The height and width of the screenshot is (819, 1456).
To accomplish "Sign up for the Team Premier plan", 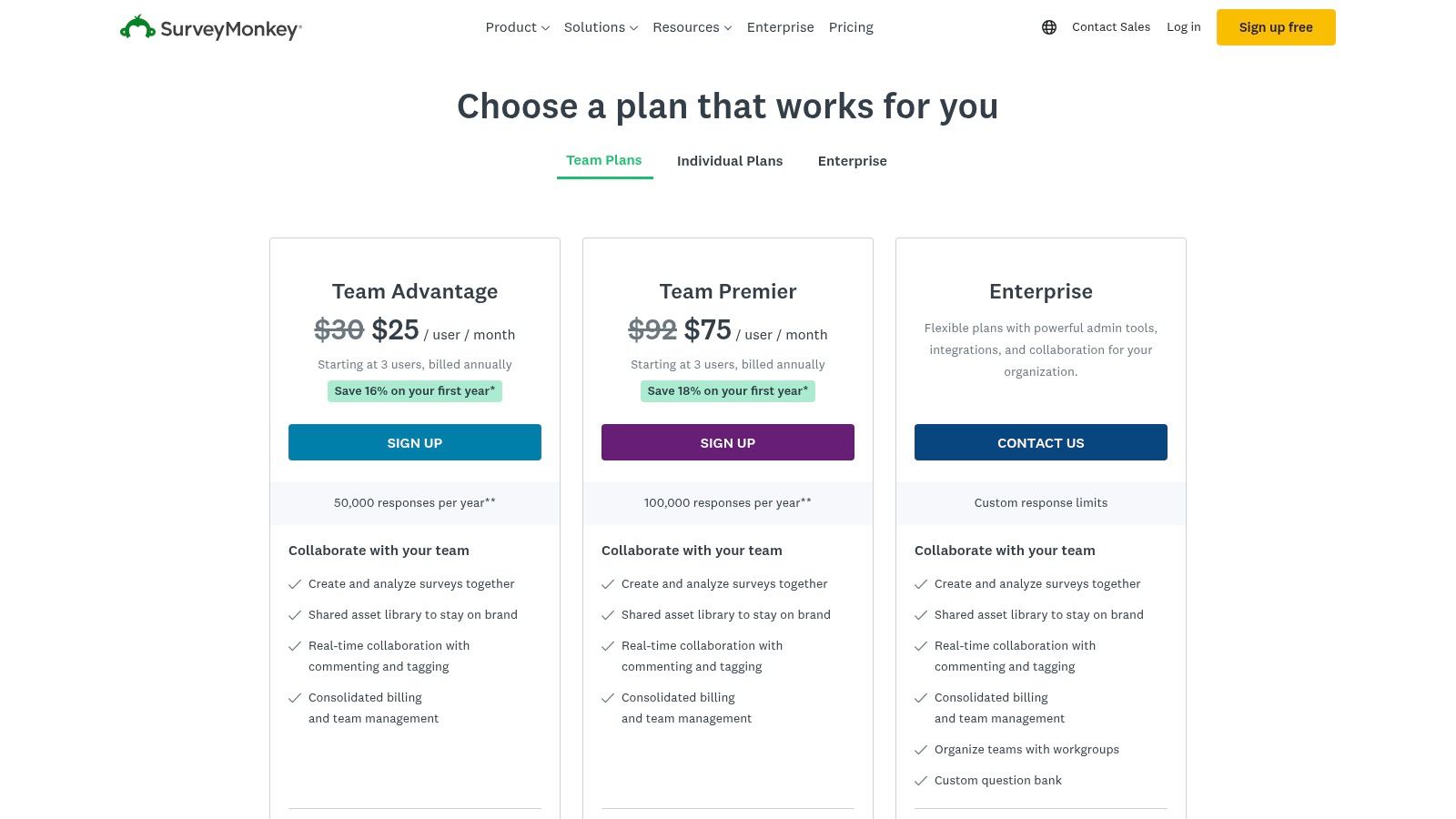I will [x=727, y=442].
